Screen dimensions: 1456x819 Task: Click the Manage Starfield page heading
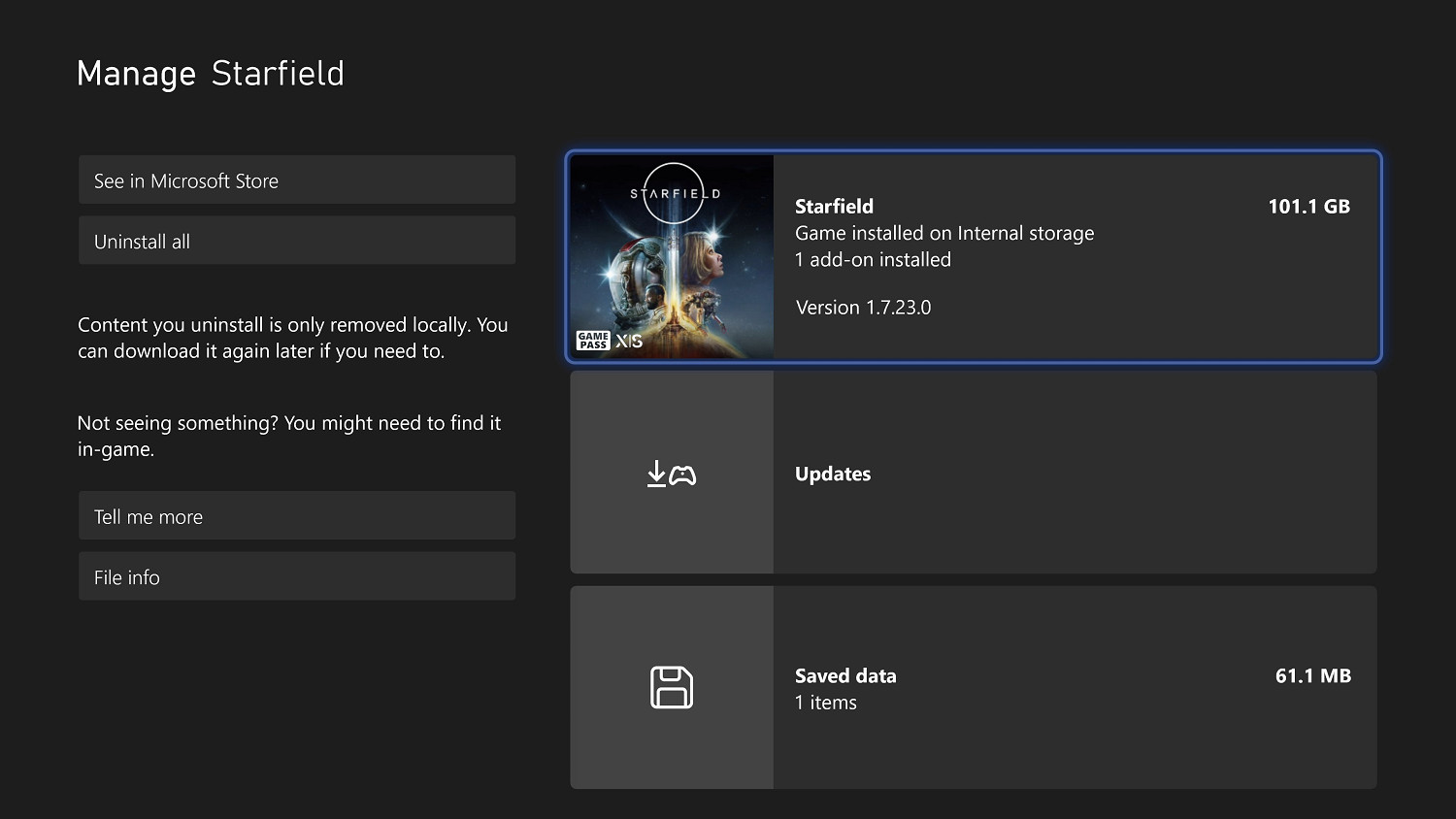211,74
